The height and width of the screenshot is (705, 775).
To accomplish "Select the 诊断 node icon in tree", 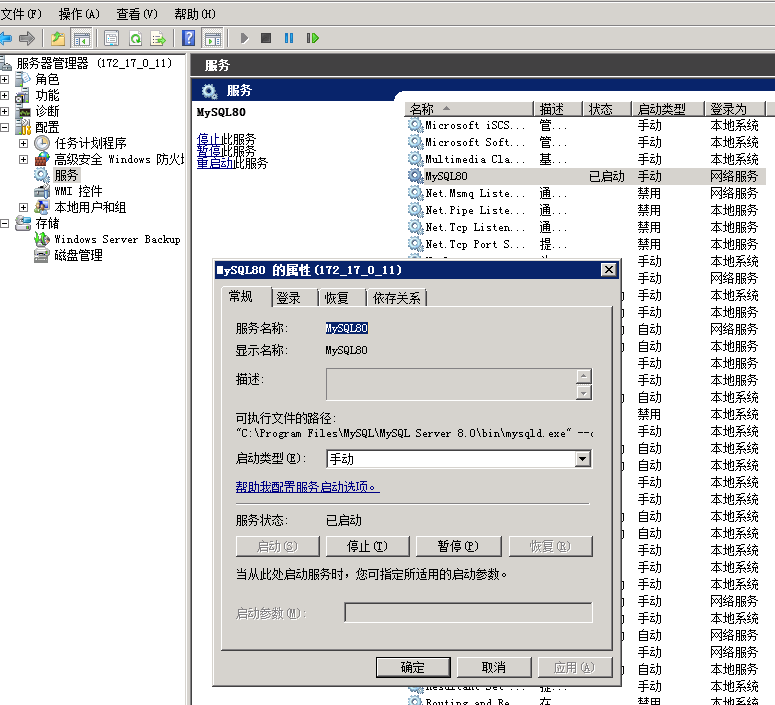I will pos(23,112).
